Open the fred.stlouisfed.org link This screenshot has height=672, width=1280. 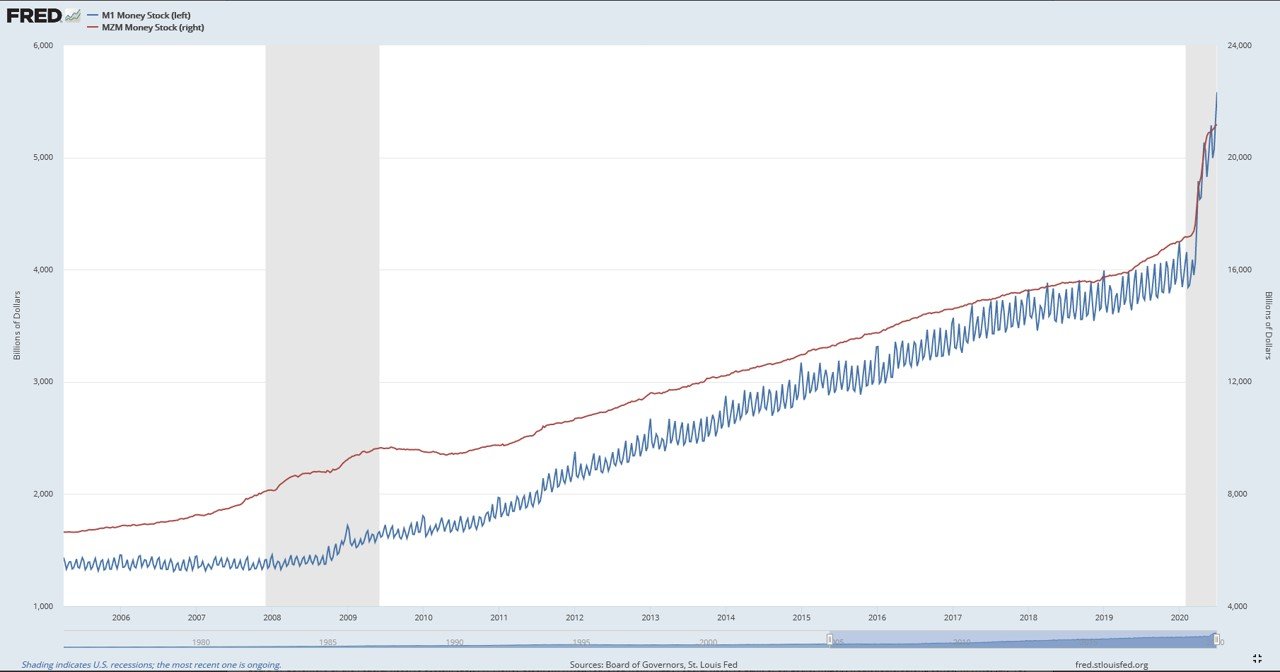click(1112, 664)
